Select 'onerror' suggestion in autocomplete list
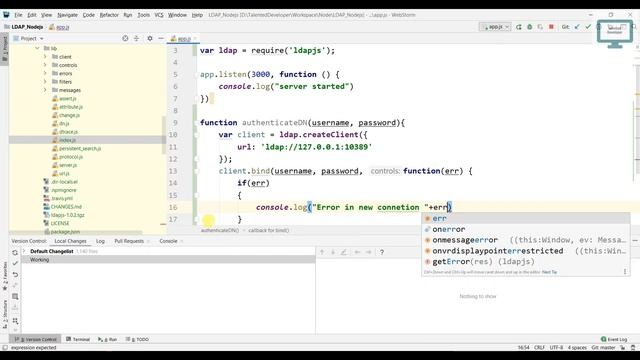This screenshot has height=360, width=640. coord(525,229)
